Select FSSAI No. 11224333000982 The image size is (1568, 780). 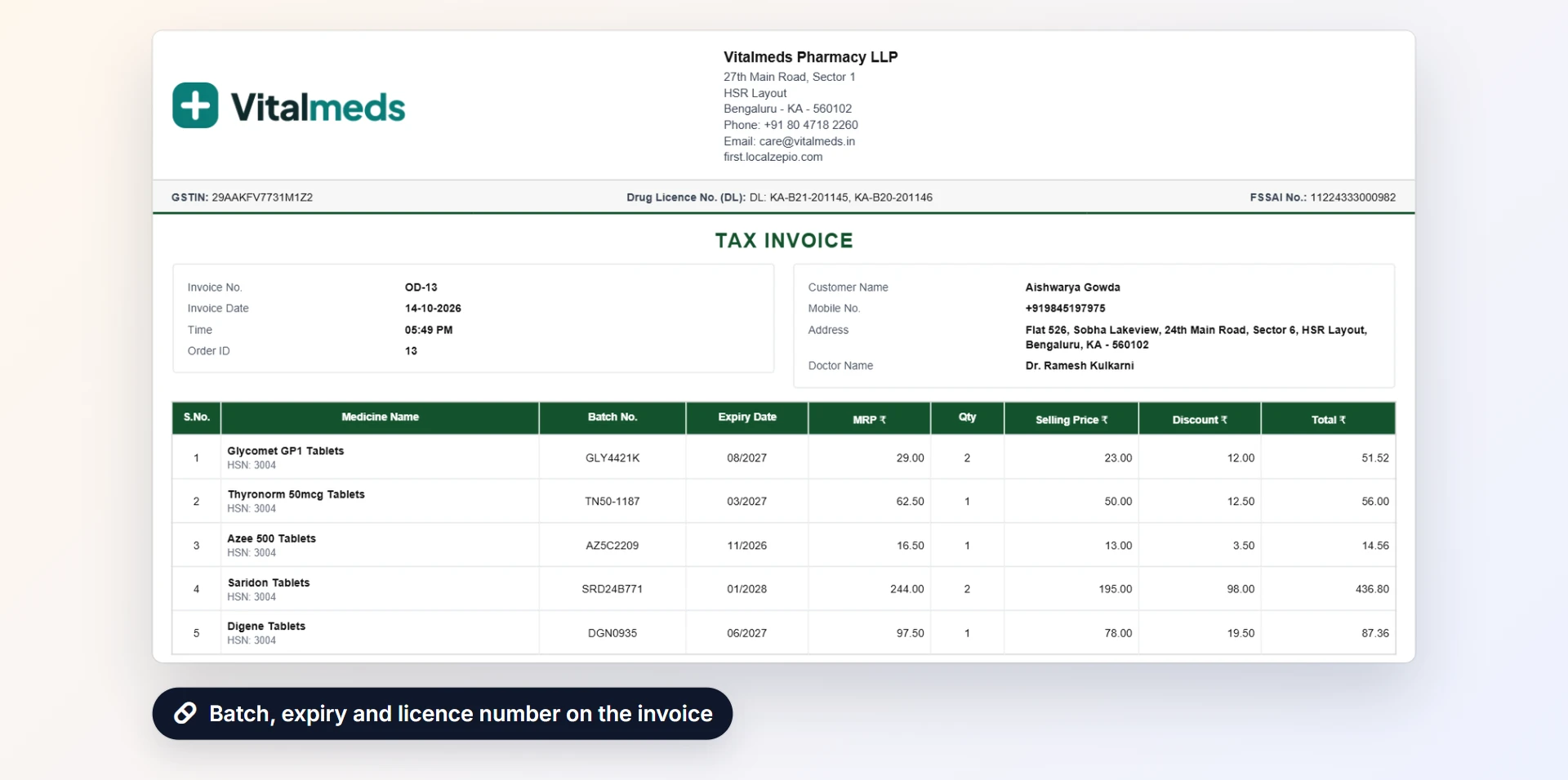(1322, 198)
